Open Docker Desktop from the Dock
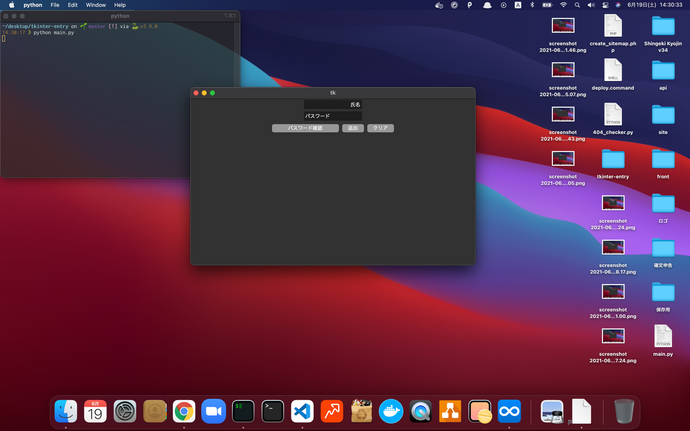This screenshot has width=690, height=431. 391,411
